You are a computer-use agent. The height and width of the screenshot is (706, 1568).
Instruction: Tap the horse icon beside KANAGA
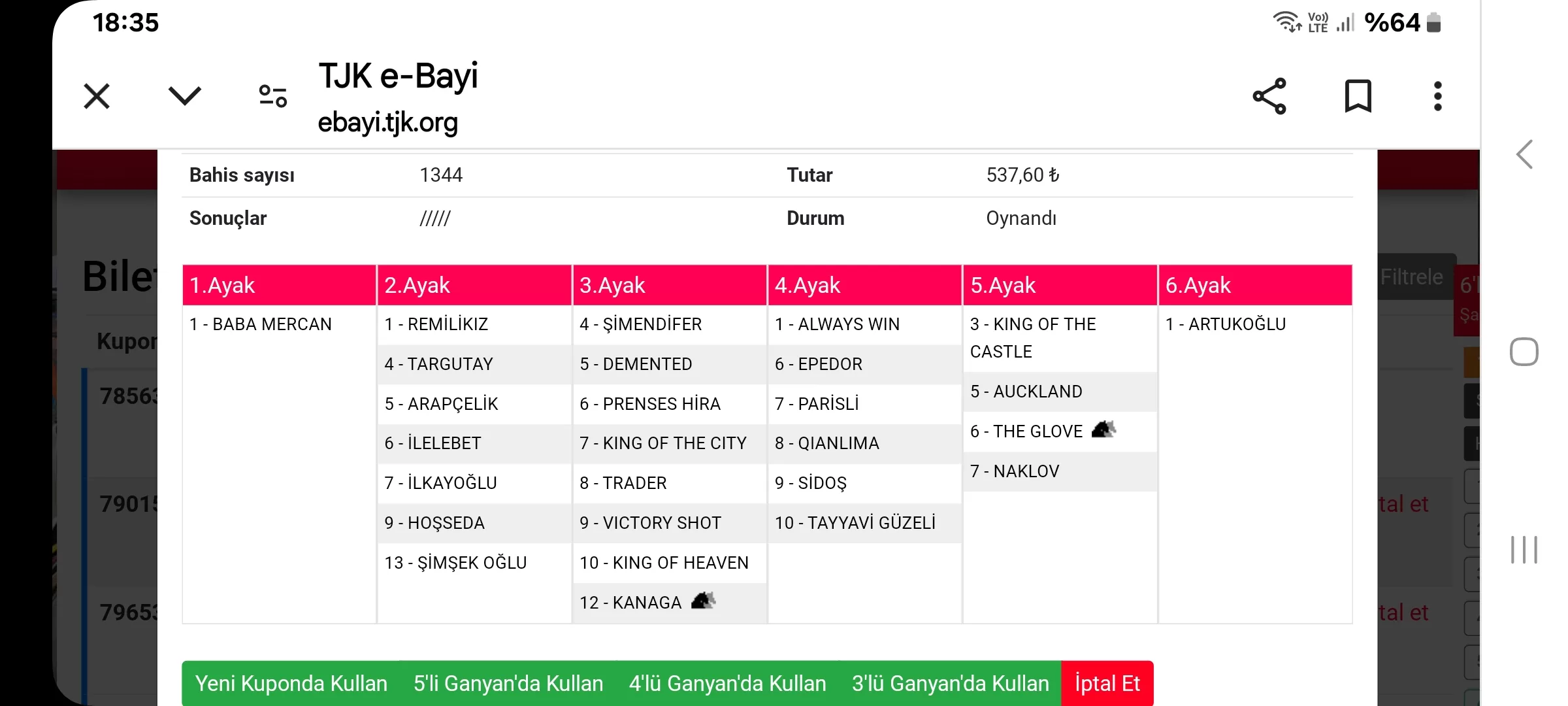(703, 601)
